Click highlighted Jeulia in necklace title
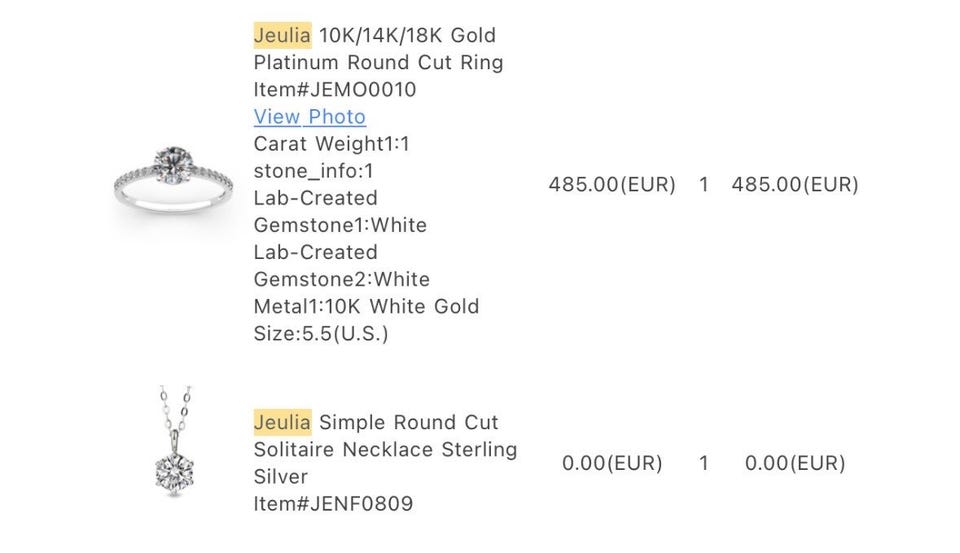Screen dimensions: 960x553 (282, 422)
